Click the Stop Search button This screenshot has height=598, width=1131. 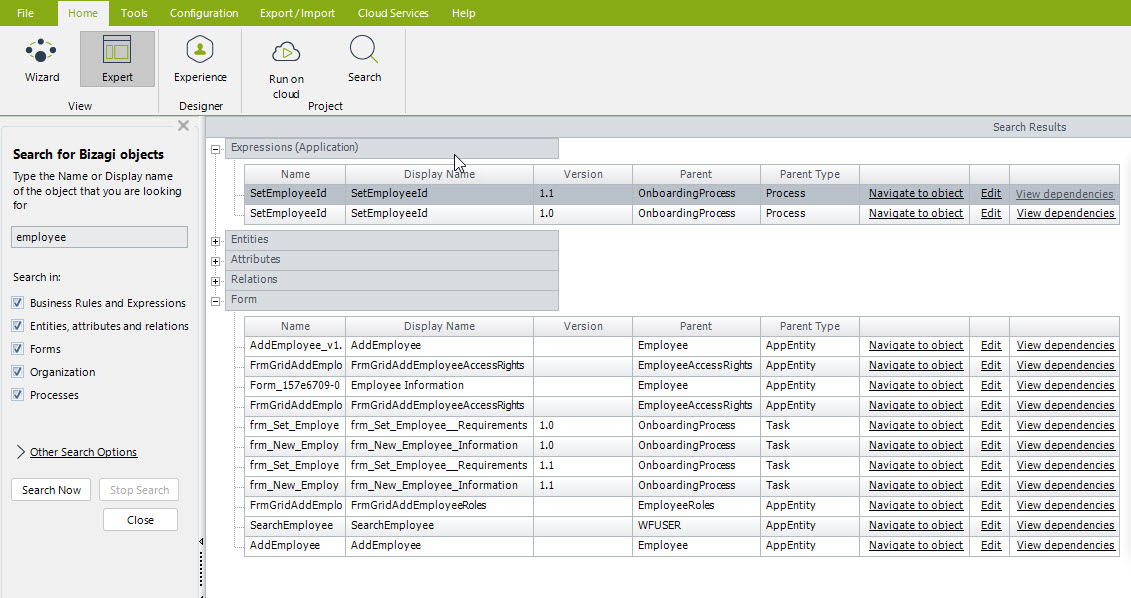pyautogui.click(x=139, y=490)
